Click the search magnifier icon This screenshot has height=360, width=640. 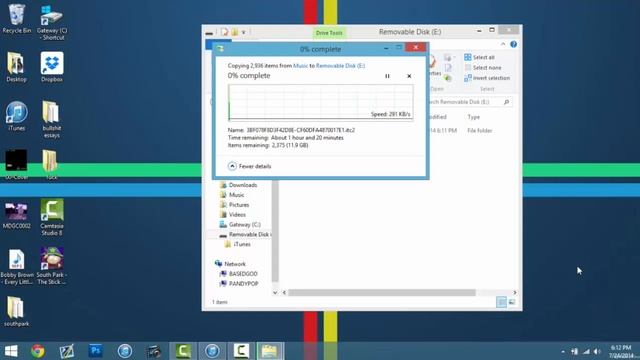507,102
